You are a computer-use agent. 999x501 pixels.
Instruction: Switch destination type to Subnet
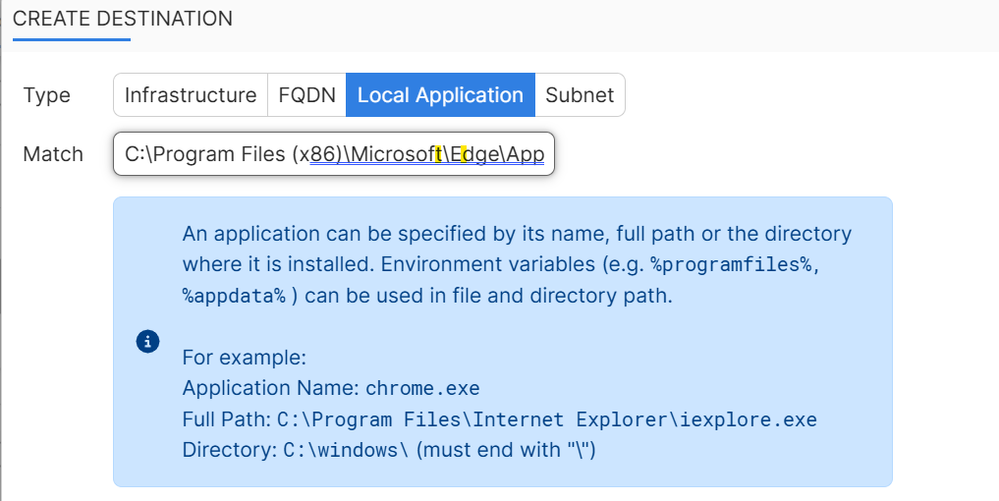click(x=580, y=95)
